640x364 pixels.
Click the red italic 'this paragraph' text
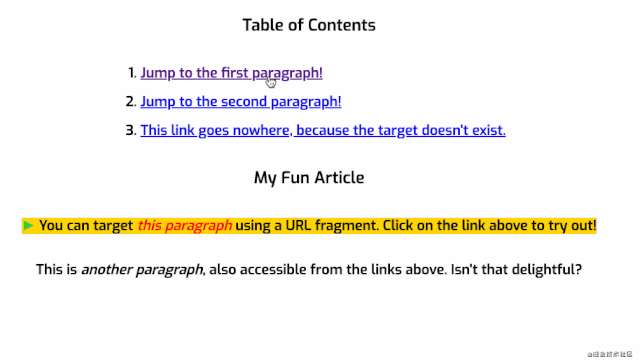click(x=184, y=226)
